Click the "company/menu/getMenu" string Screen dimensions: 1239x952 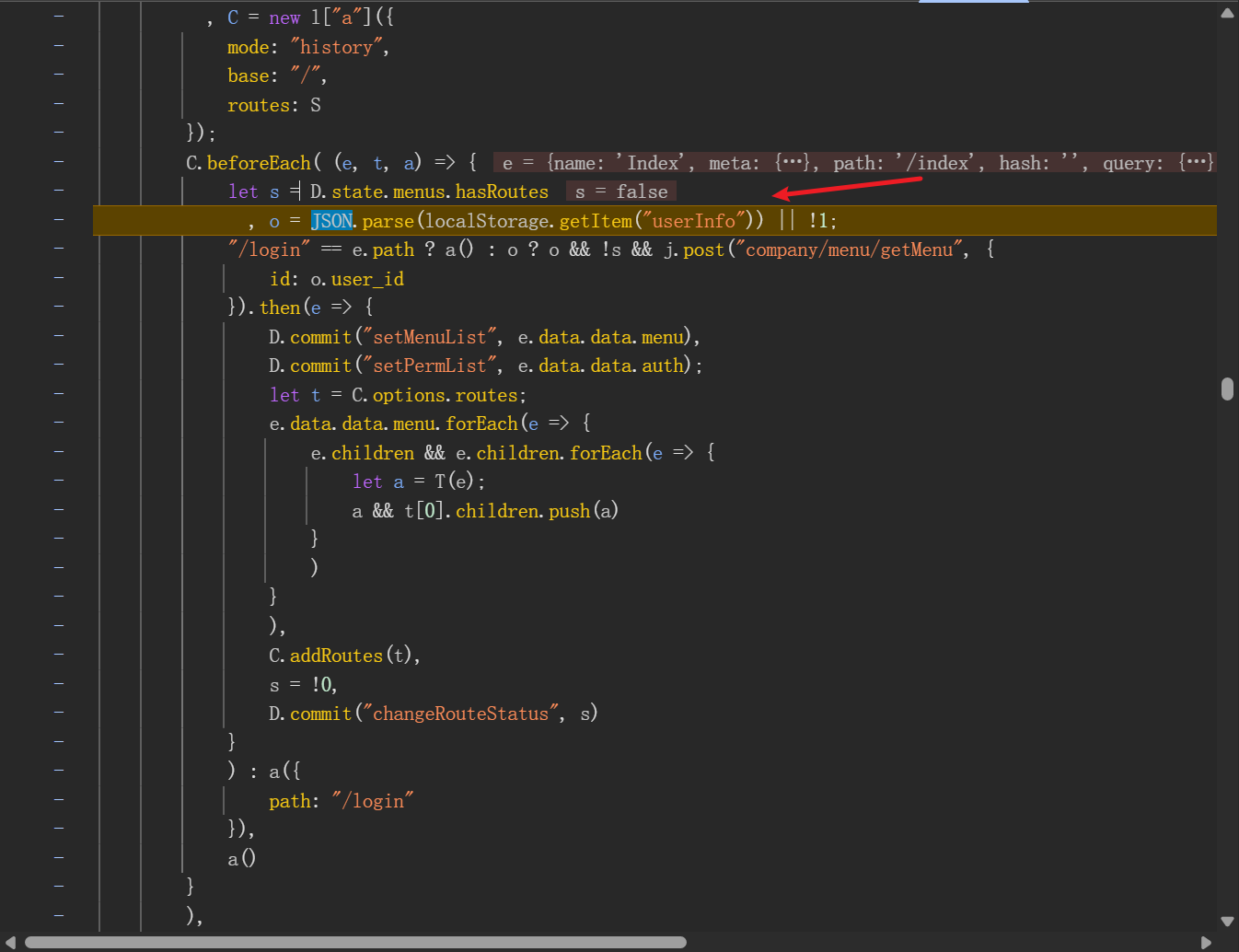point(848,250)
